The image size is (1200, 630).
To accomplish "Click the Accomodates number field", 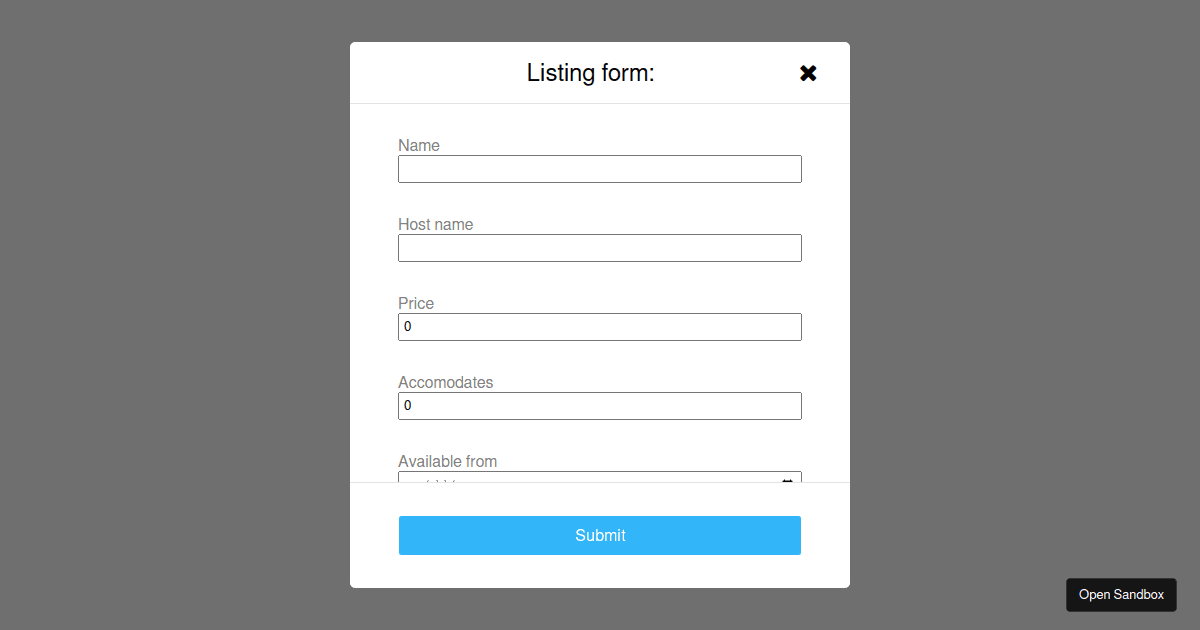I will (600, 405).
